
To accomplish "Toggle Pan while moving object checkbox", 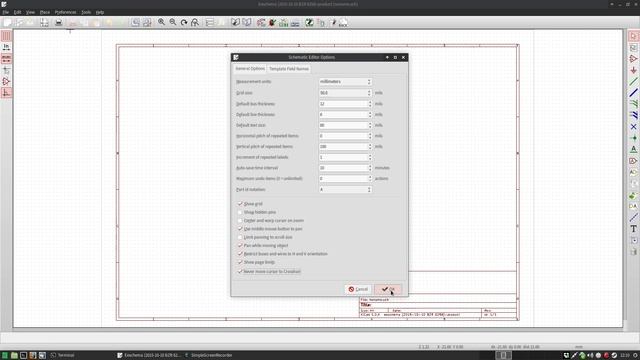I will (x=240, y=245).
